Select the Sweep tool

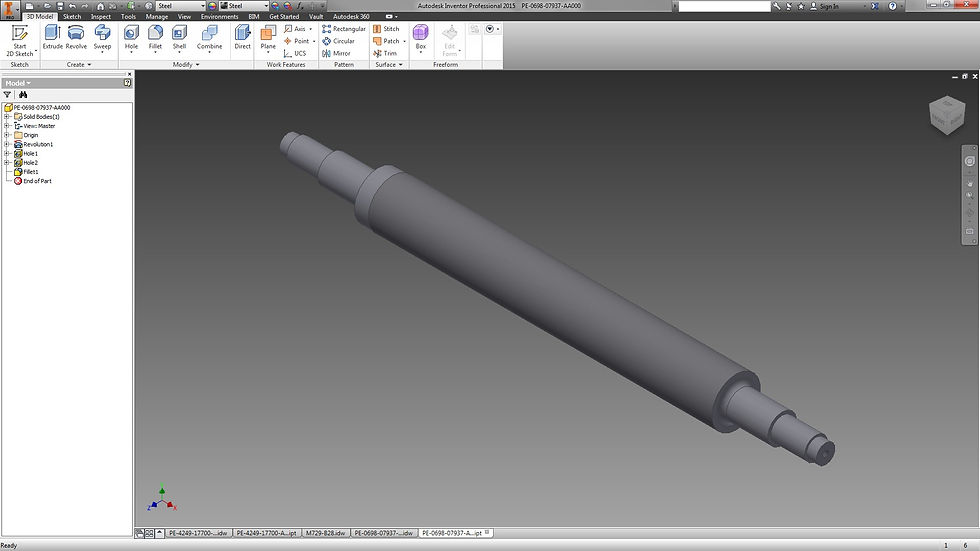pyautogui.click(x=102, y=37)
